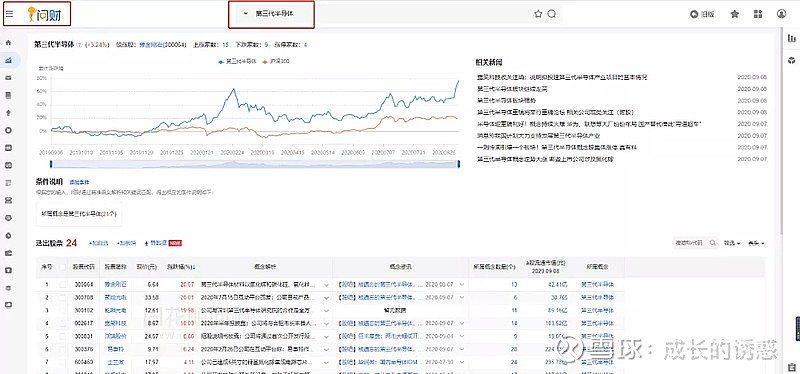Click the cube icon in the right sidebar
The width and height of the screenshot is (800, 374).
coord(792,60)
